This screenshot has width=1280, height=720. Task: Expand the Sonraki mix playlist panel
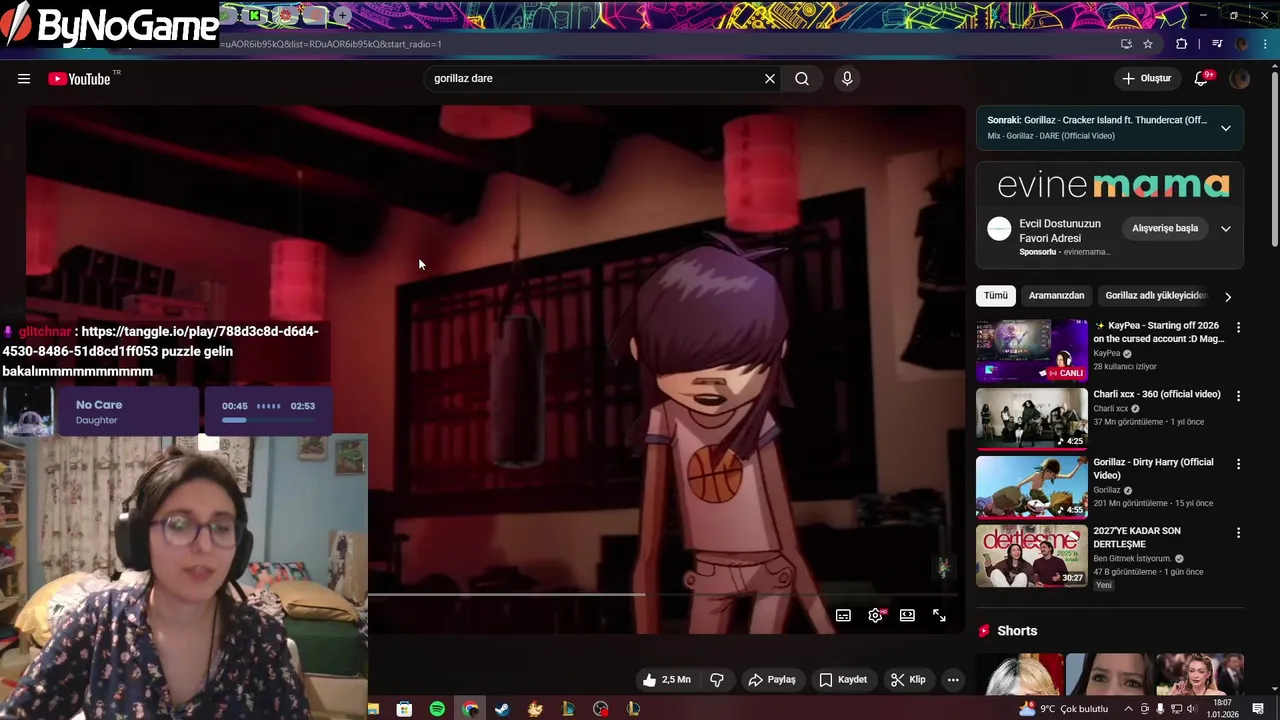(x=1225, y=128)
